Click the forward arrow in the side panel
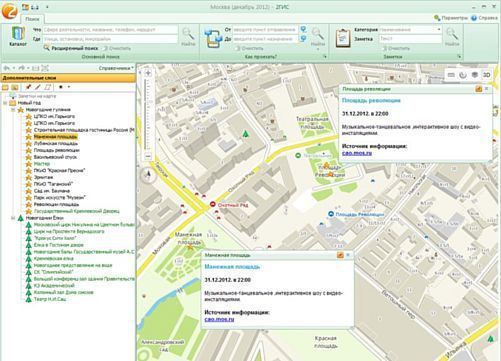This screenshot has width=501, height=361. 21,68
